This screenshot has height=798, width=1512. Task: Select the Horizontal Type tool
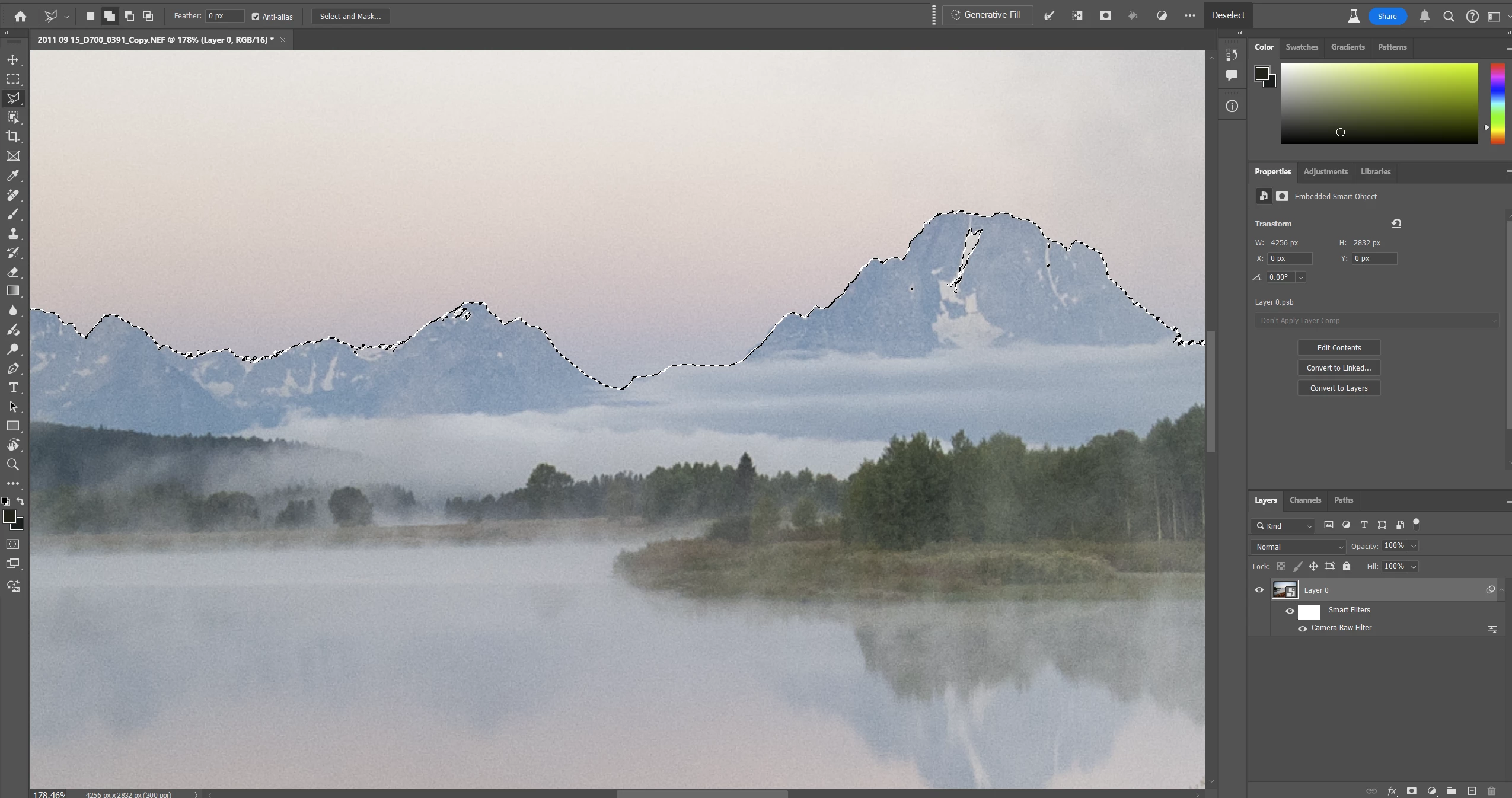tap(13, 388)
